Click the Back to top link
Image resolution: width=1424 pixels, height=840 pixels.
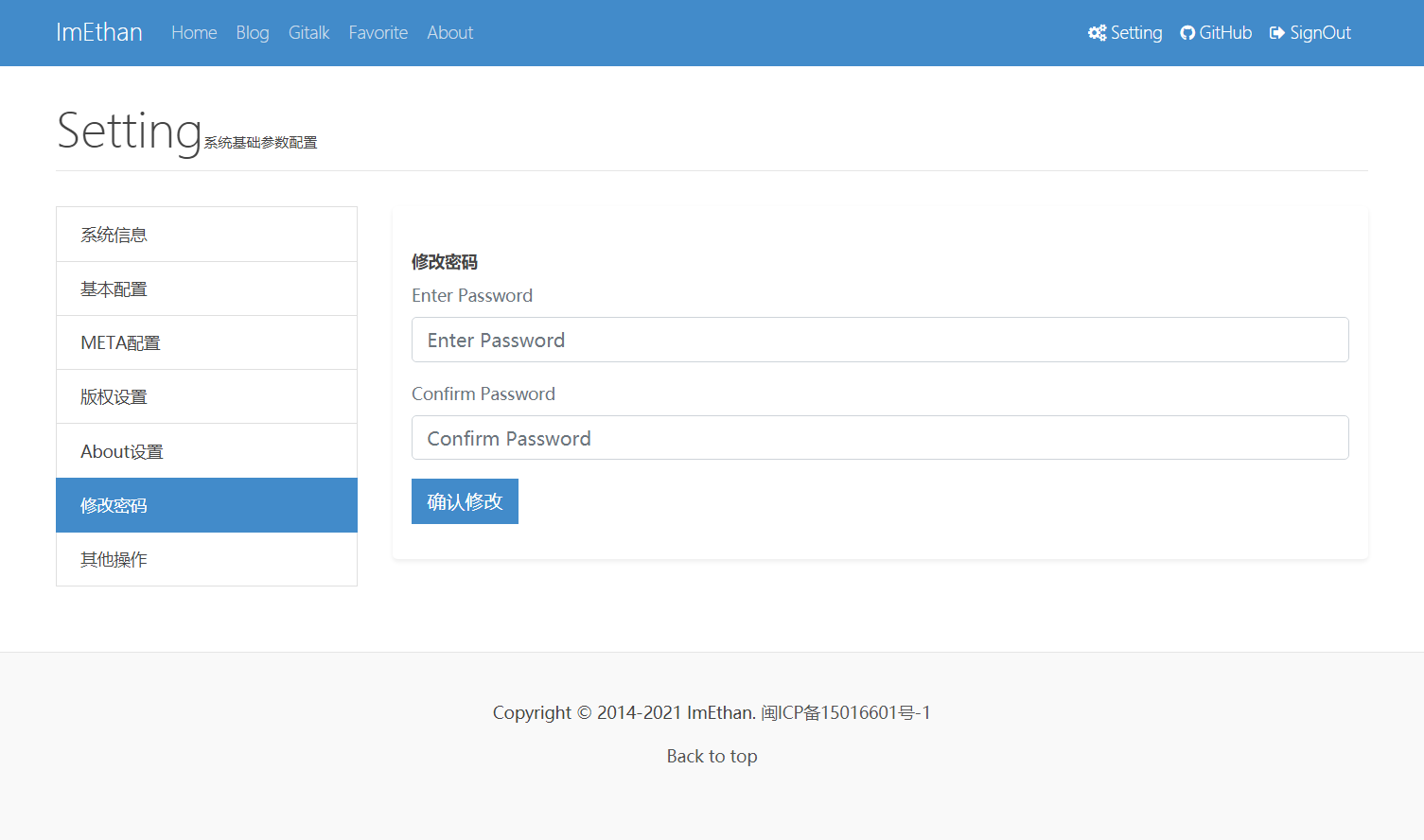pyautogui.click(x=712, y=756)
